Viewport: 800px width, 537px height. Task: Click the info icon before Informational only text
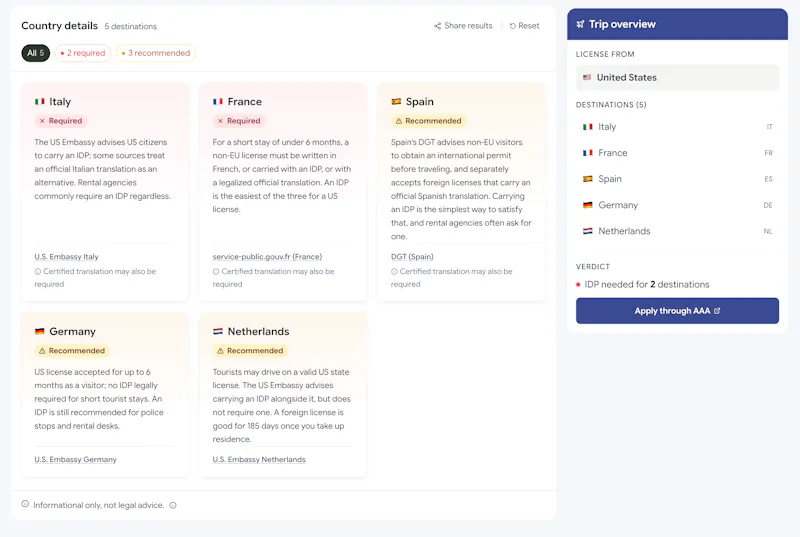[25, 504]
